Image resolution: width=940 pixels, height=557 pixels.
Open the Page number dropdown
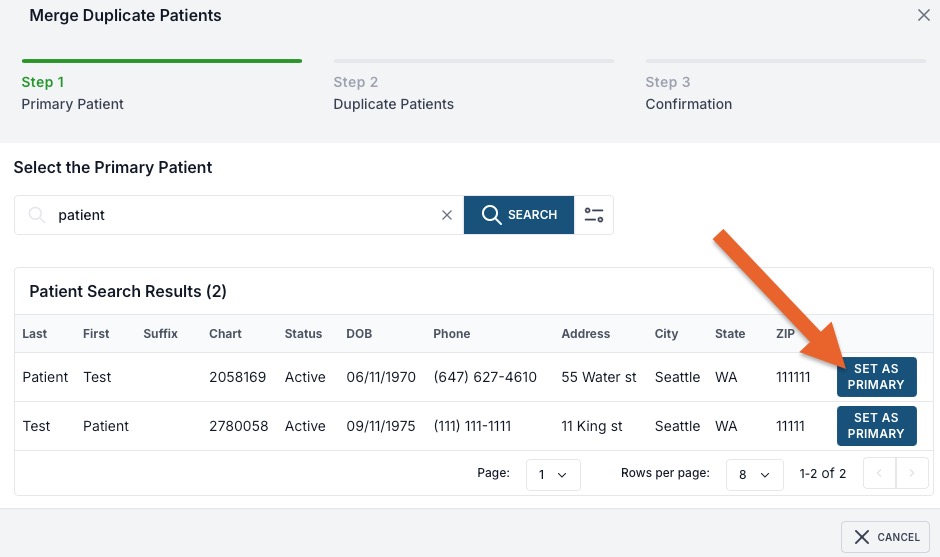553,474
